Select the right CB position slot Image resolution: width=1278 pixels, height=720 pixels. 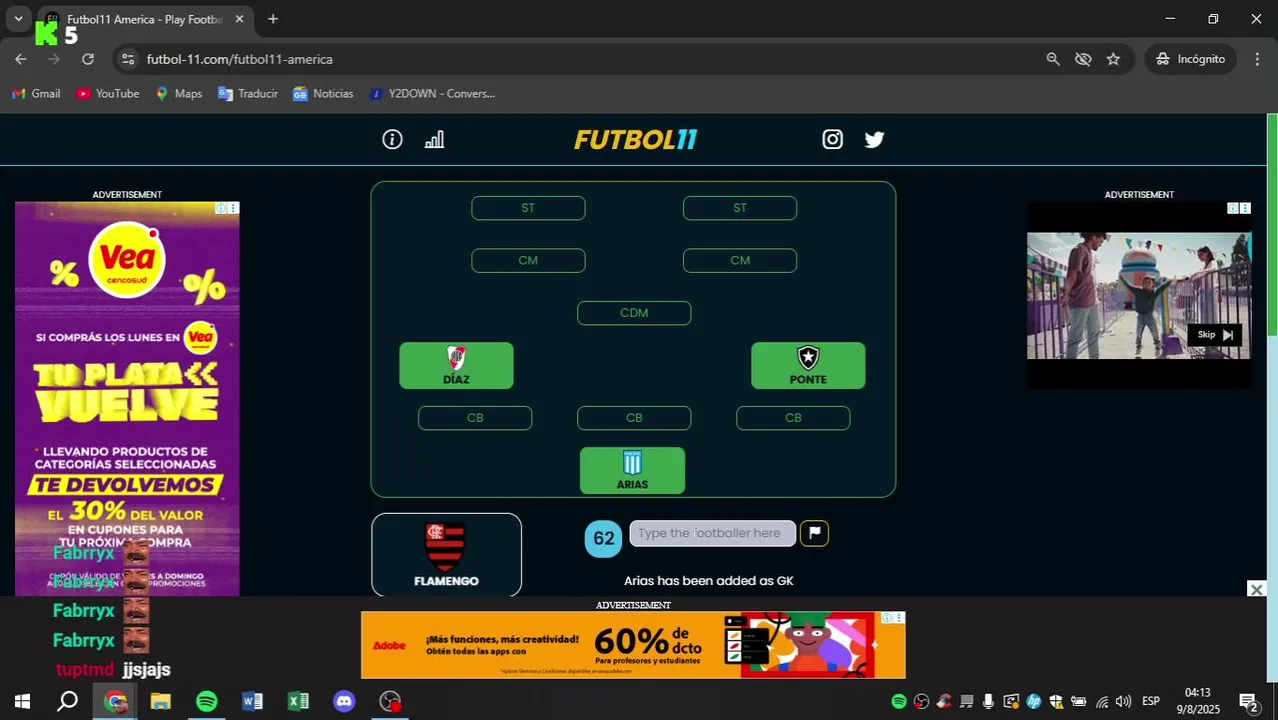(793, 418)
